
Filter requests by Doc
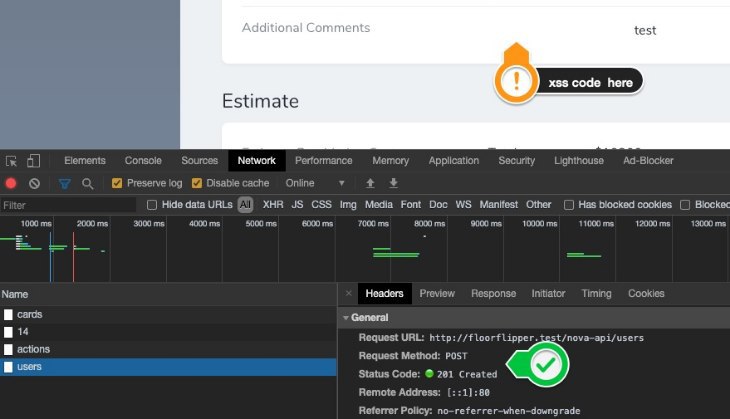point(438,205)
